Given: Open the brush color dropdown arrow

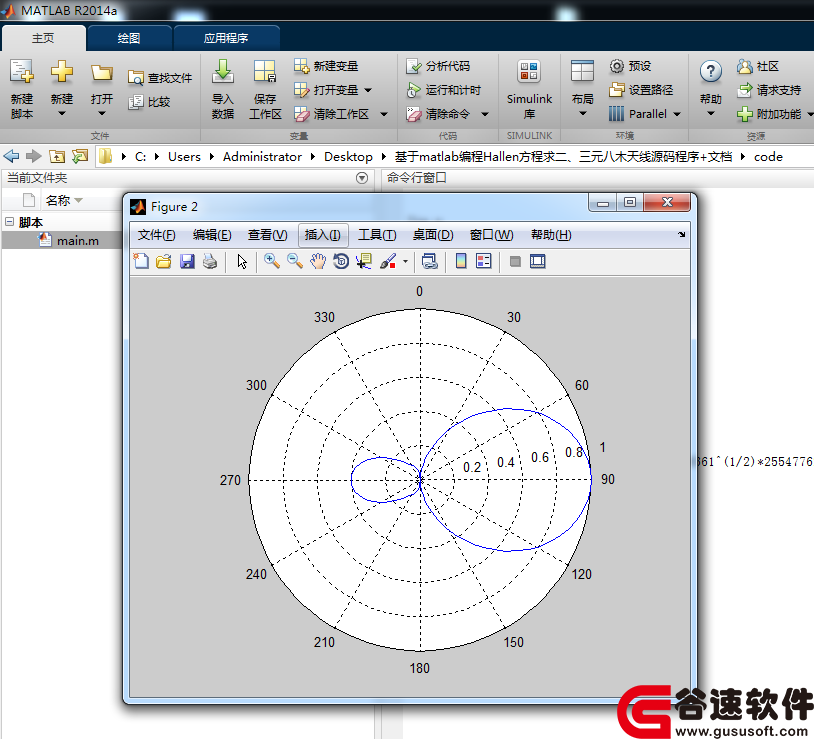Looking at the screenshot, I should (405, 262).
